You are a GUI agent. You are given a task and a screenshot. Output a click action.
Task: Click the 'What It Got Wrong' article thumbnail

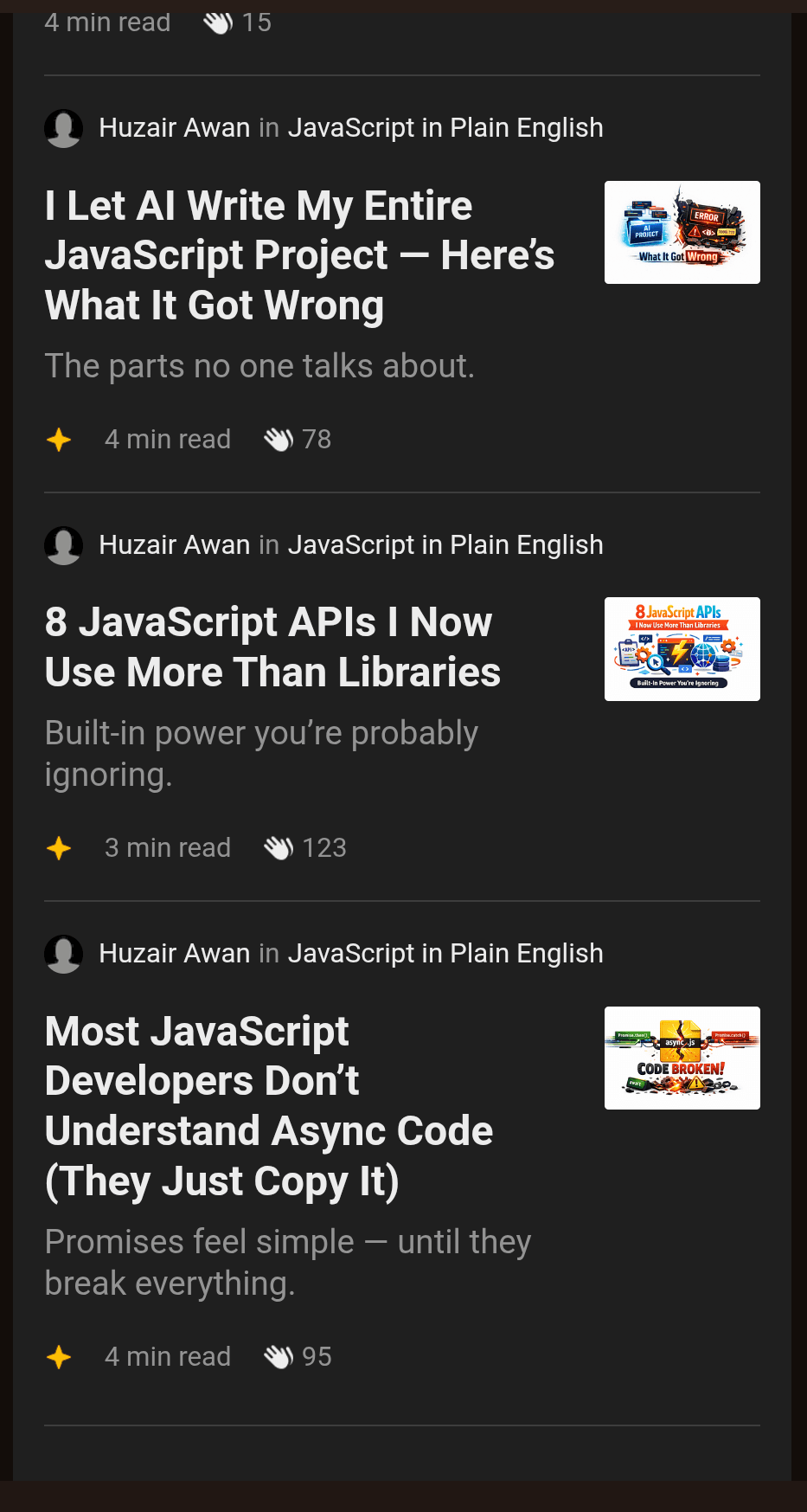(x=682, y=232)
